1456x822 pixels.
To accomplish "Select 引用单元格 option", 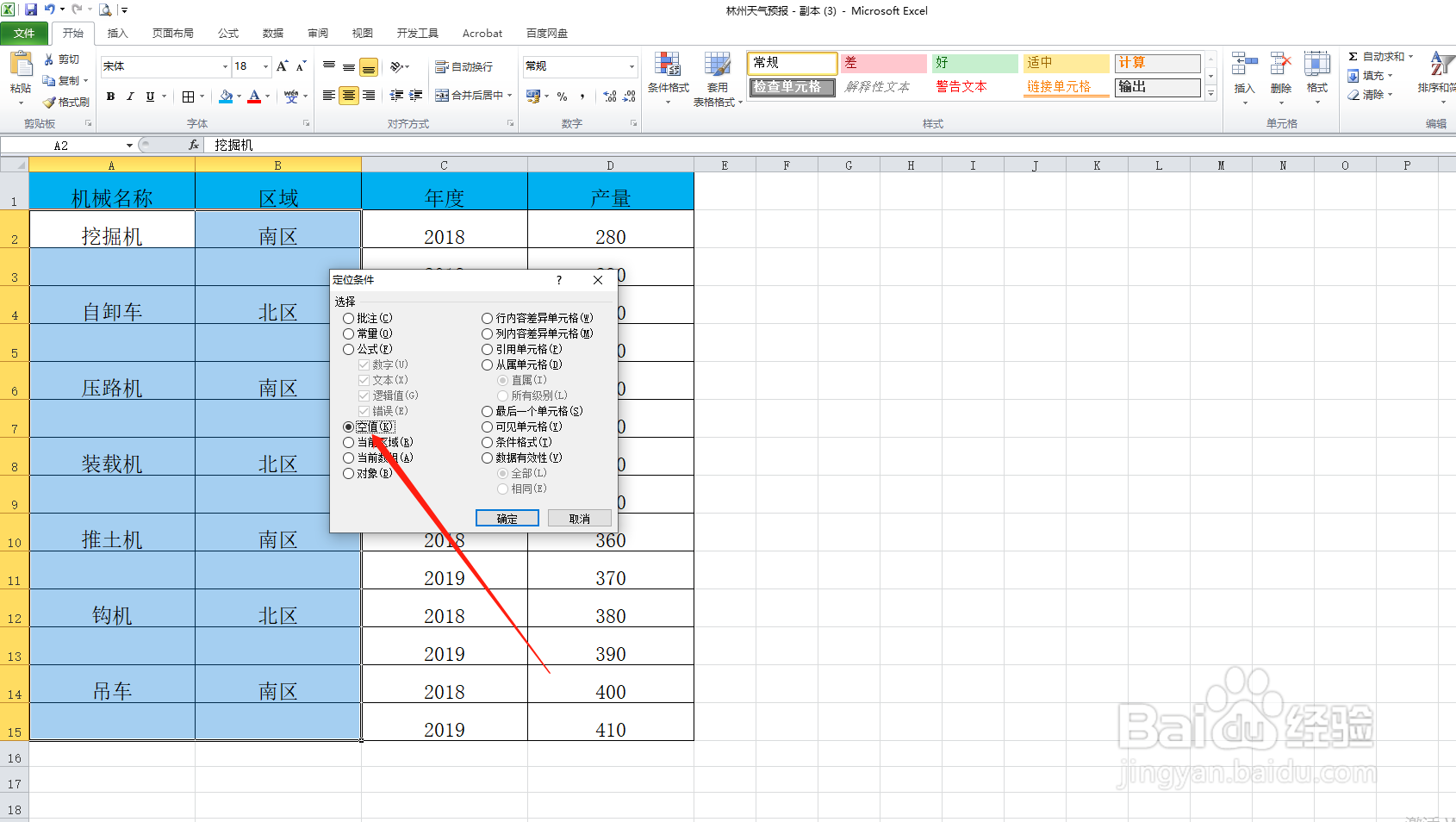I will click(x=522, y=349).
